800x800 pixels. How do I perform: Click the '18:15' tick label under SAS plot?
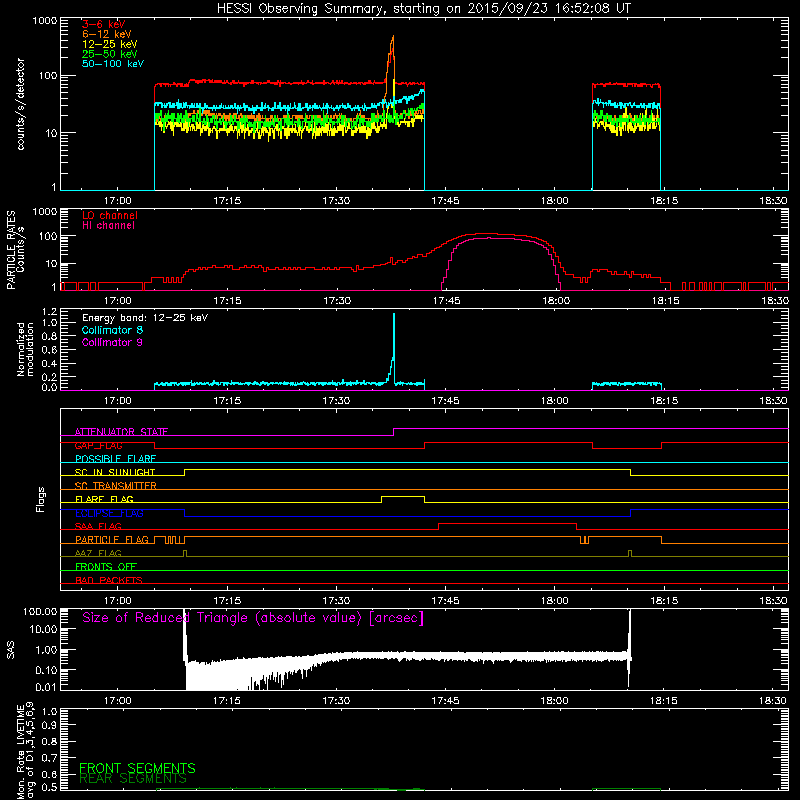pyautogui.click(x=664, y=701)
